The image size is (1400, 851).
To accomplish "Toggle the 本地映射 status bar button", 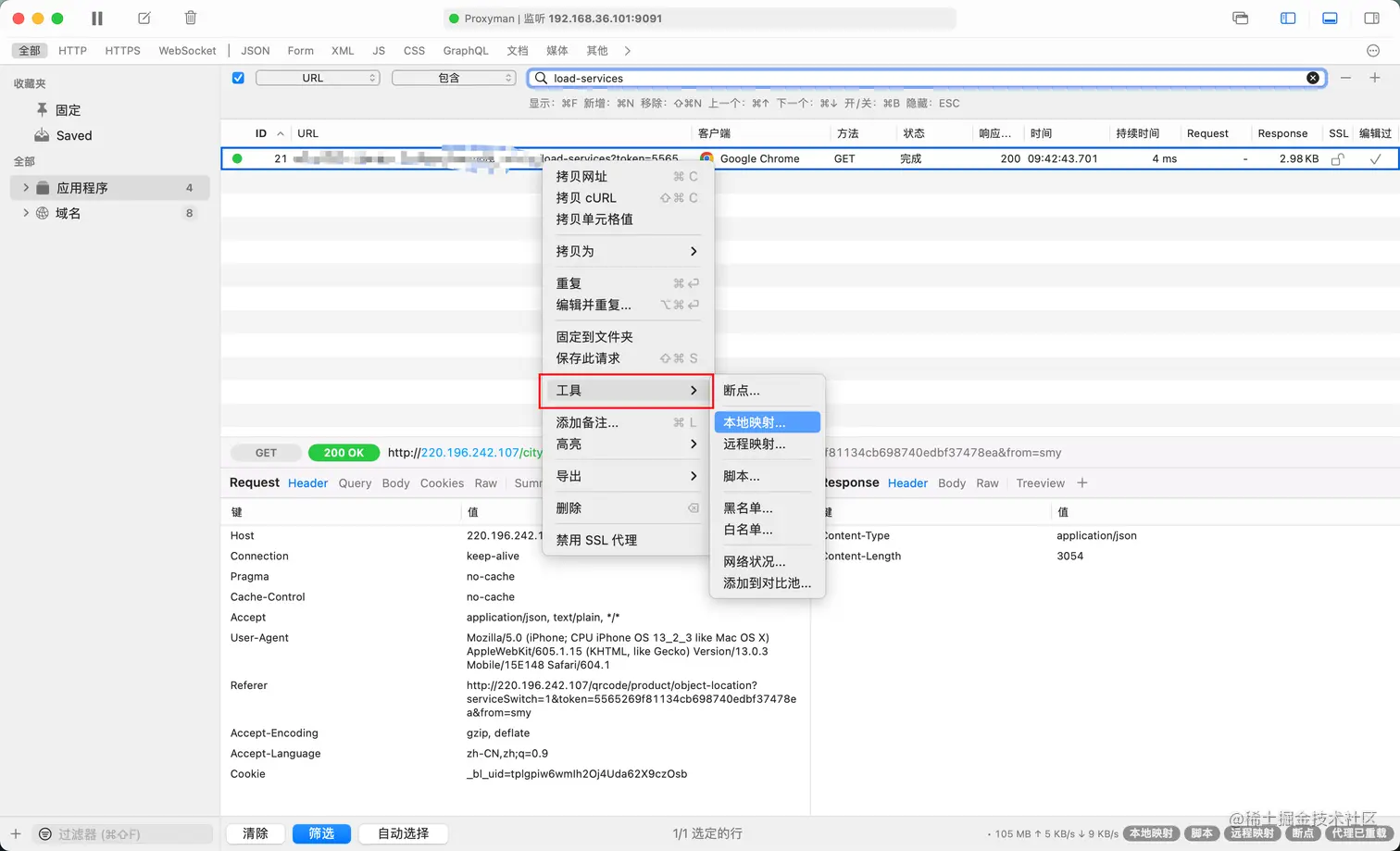I will tap(1151, 833).
